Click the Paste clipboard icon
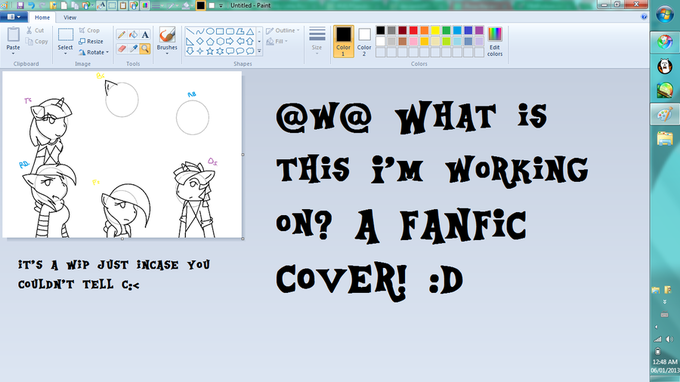Image resolution: width=680 pixels, height=382 pixels. tap(13, 35)
